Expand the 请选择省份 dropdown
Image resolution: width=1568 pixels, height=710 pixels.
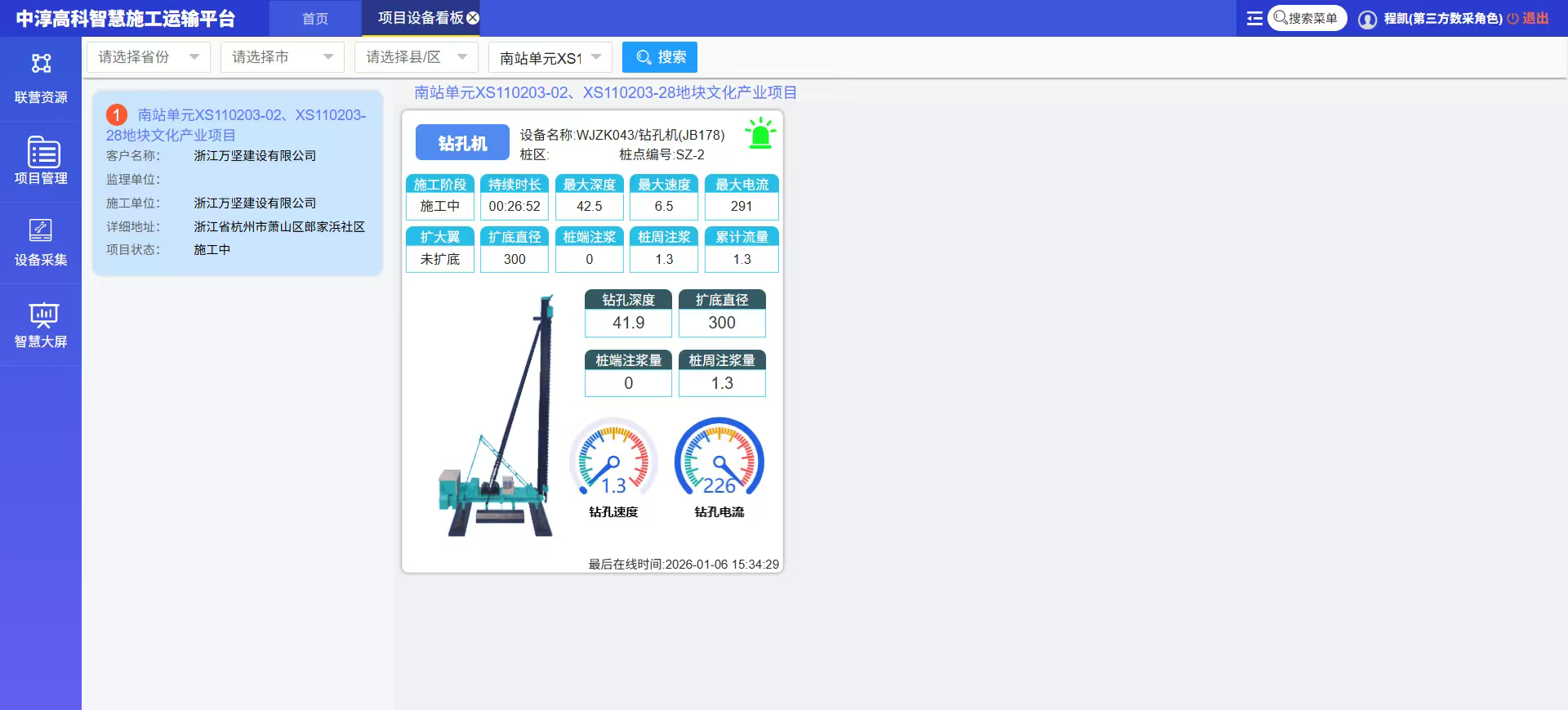[x=149, y=57]
